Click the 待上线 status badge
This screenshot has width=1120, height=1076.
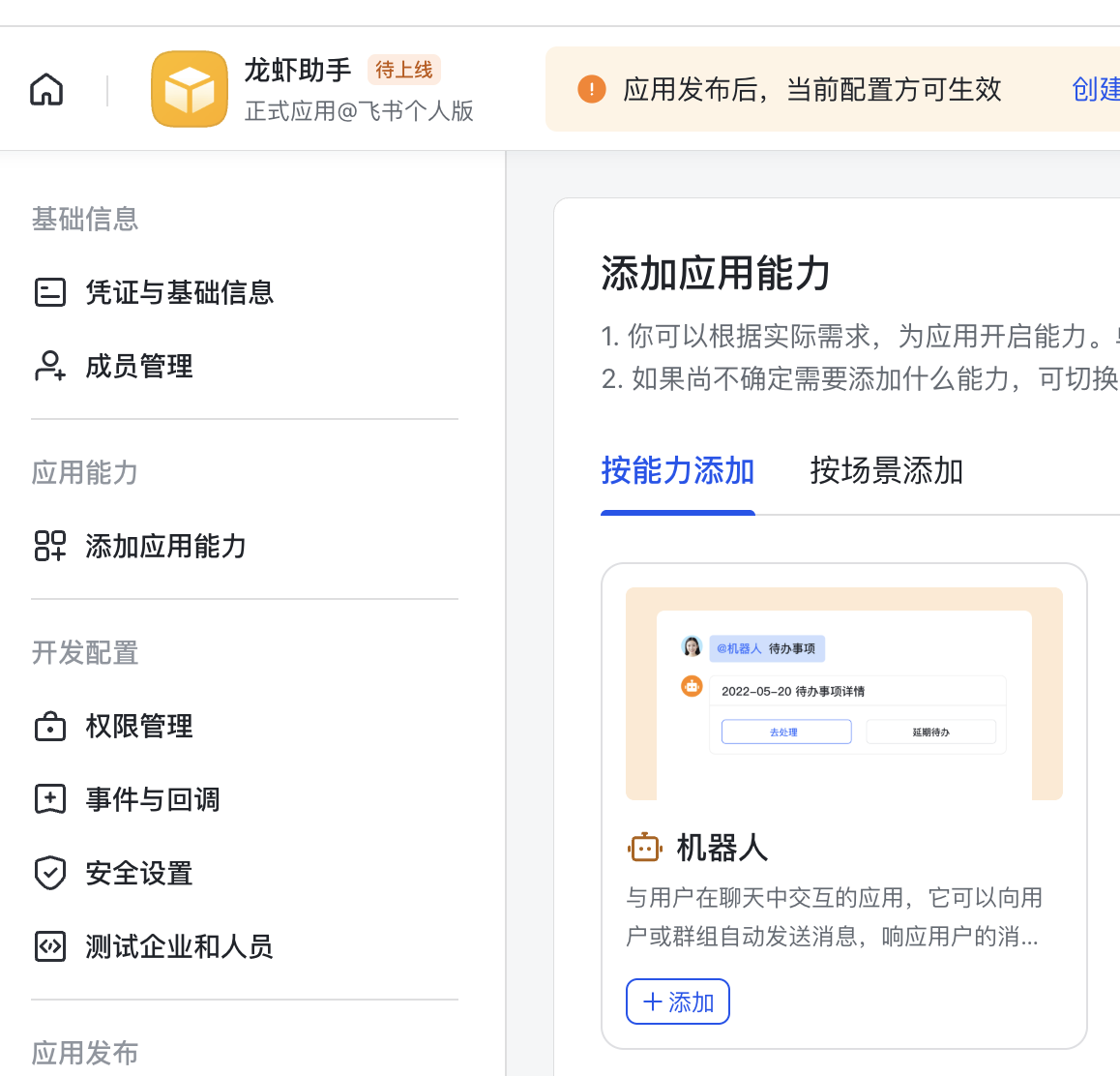(x=404, y=70)
